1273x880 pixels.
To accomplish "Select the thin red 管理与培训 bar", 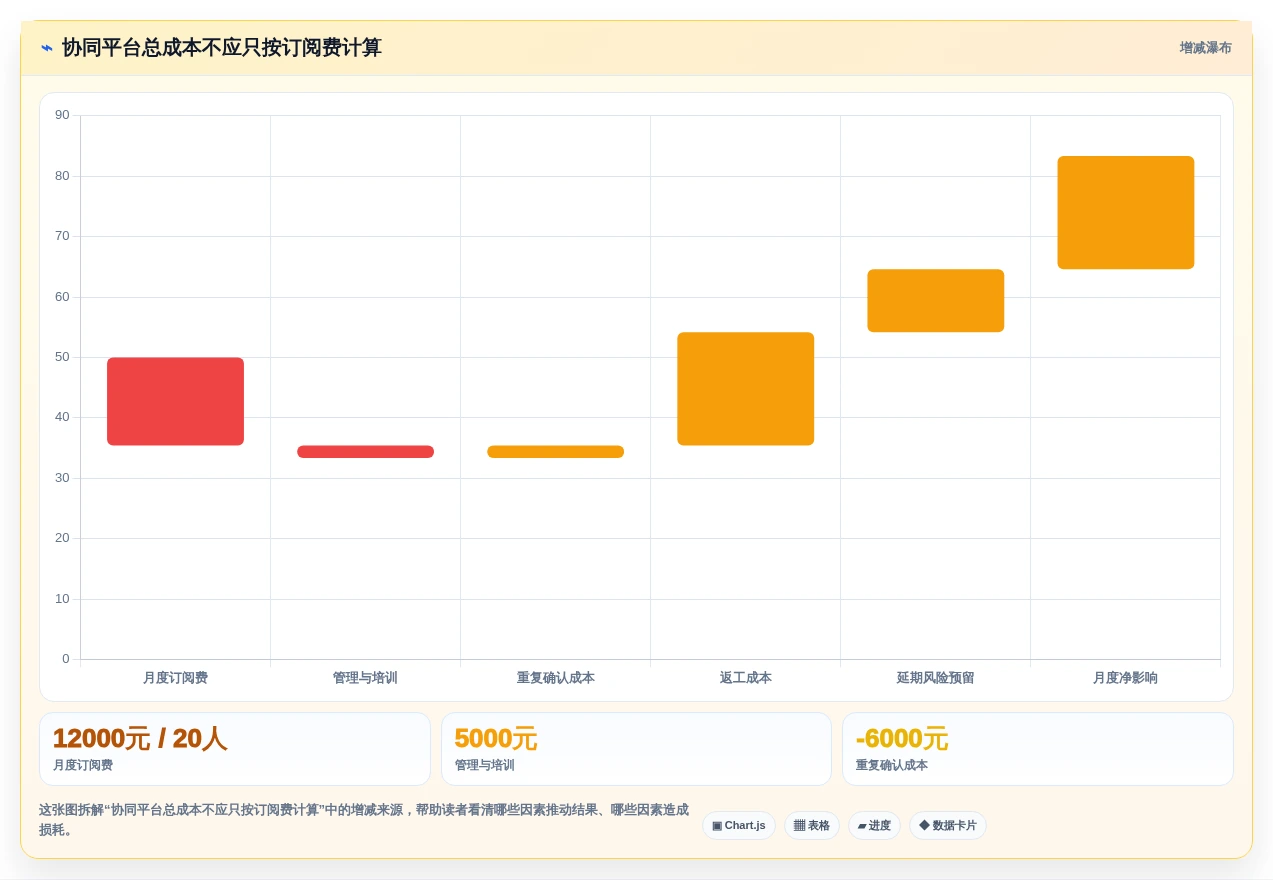I will [x=365, y=451].
